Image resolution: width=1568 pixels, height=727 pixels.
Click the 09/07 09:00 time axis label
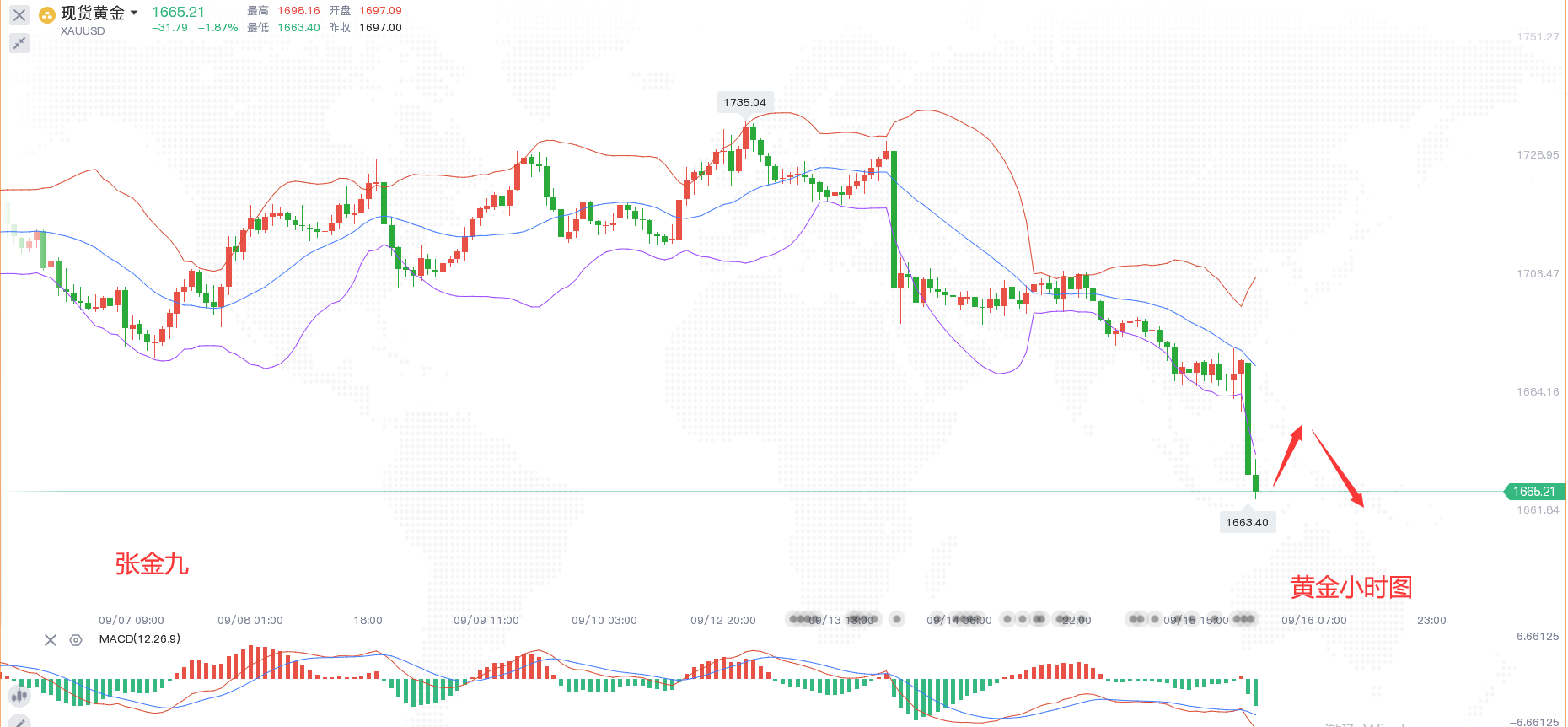coord(132,621)
